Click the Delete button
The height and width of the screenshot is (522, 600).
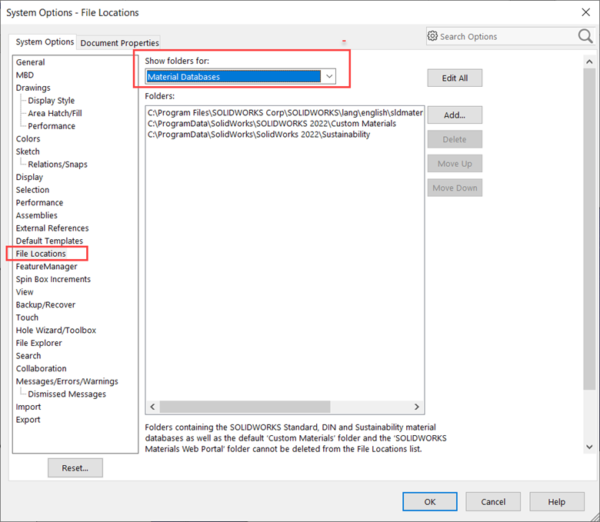pyautogui.click(x=455, y=139)
